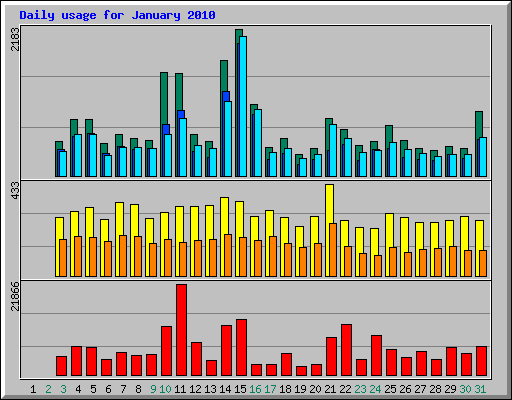Viewport: 512px width, 400px height.
Task: Click the 2183 axis label of the top chart
Action: (15, 39)
